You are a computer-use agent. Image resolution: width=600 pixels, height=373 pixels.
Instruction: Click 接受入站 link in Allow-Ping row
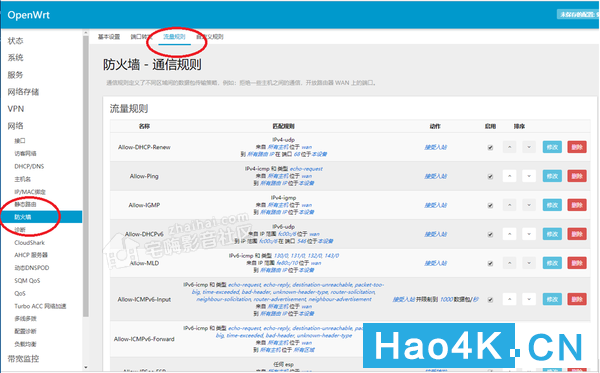click(x=435, y=176)
